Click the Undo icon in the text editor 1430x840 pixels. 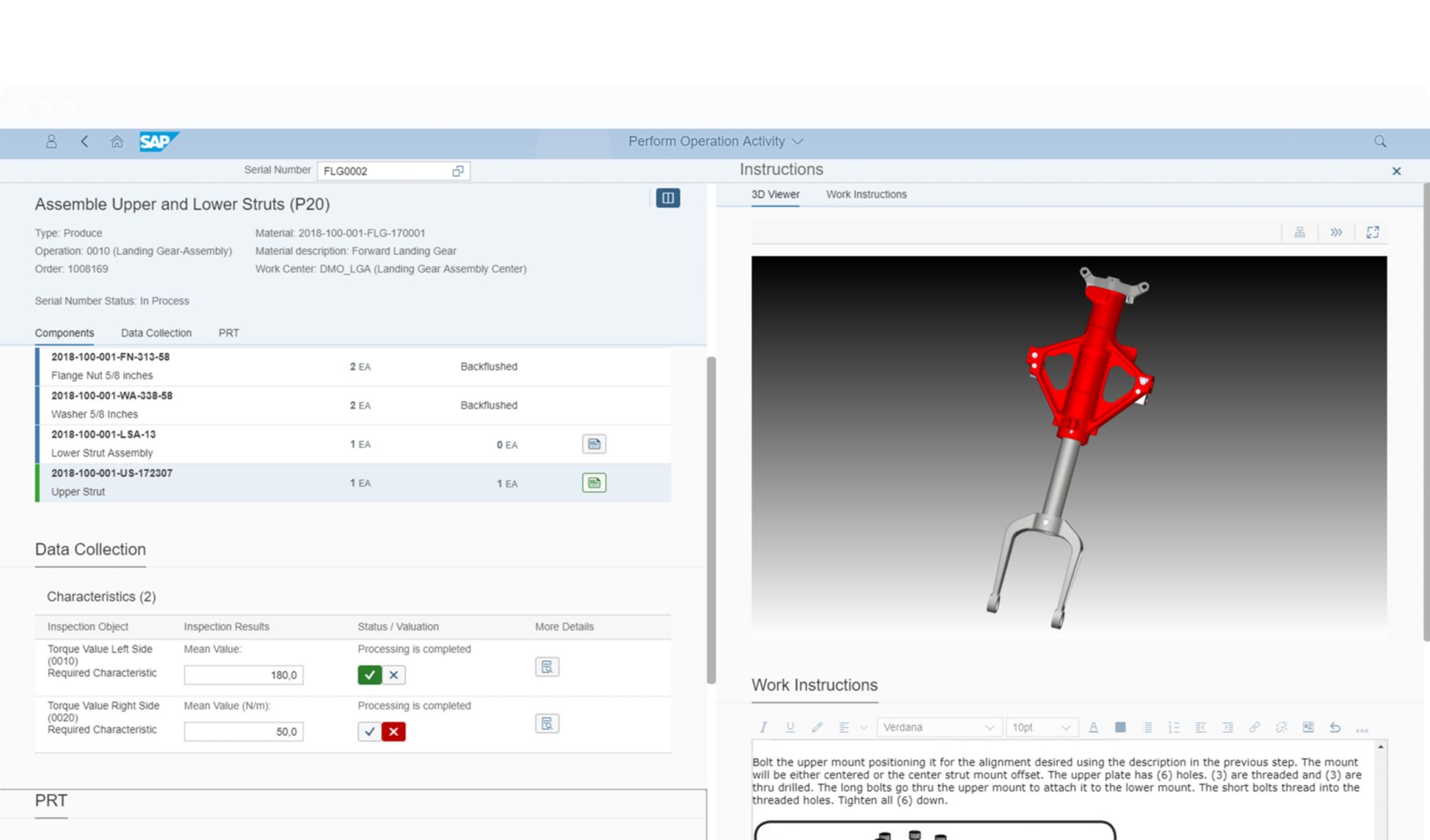(1336, 727)
